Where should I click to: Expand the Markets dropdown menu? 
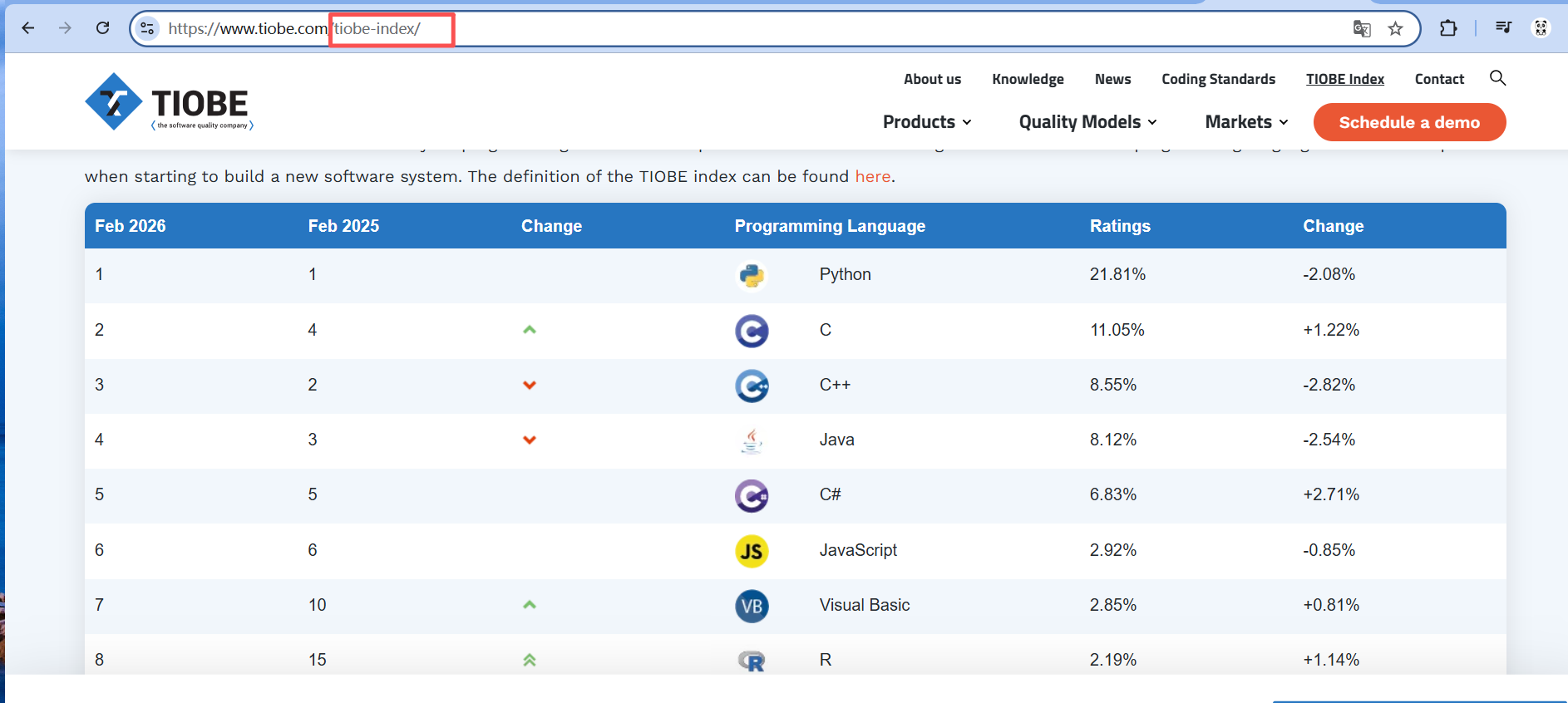tap(1247, 122)
